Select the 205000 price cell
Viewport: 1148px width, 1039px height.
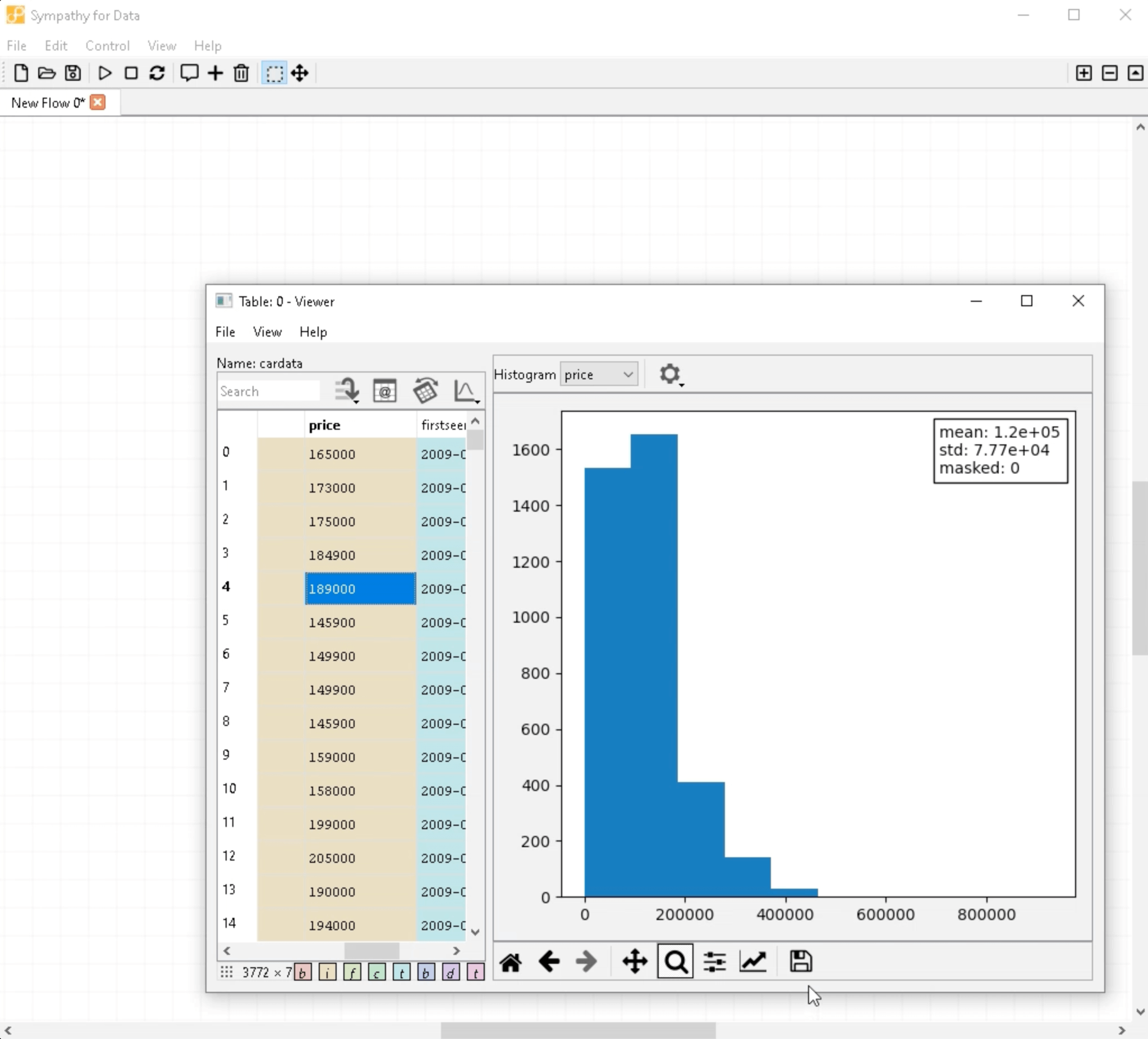360,858
